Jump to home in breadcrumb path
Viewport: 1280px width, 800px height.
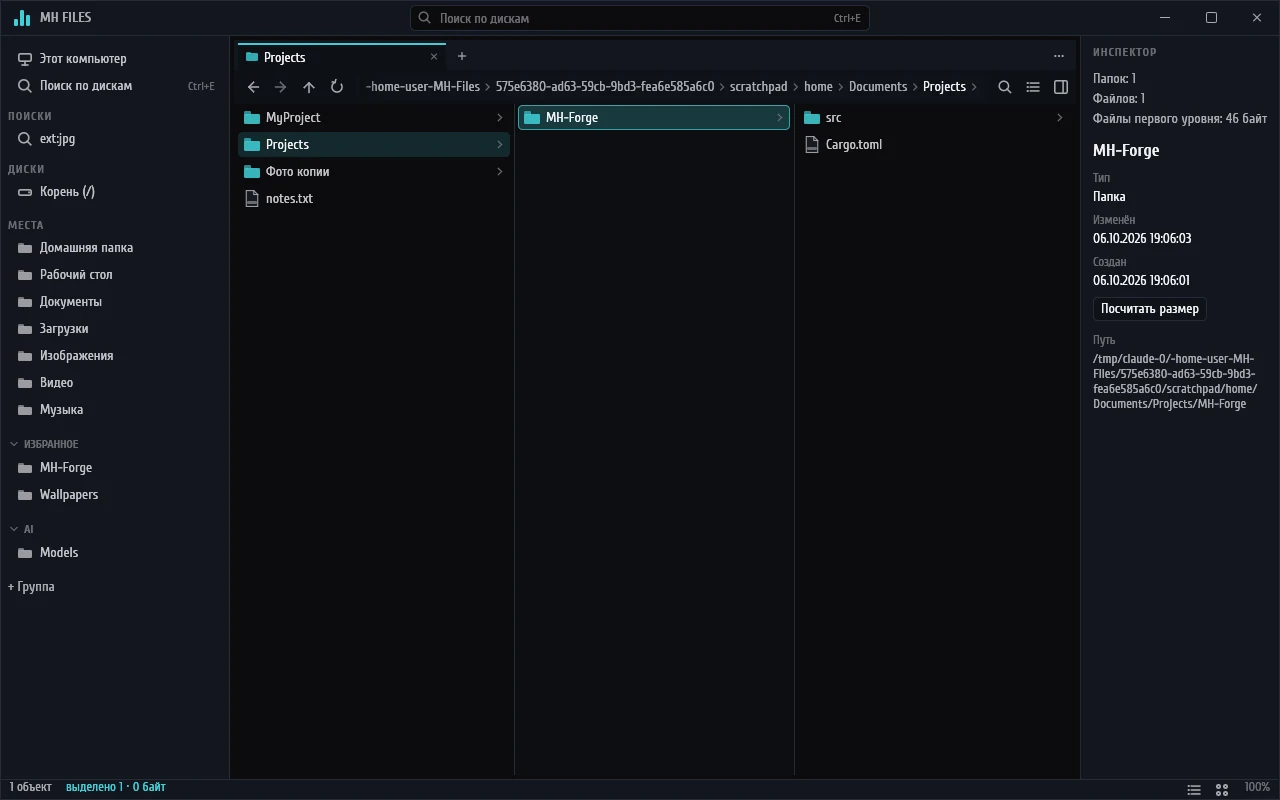pos(818,87)
